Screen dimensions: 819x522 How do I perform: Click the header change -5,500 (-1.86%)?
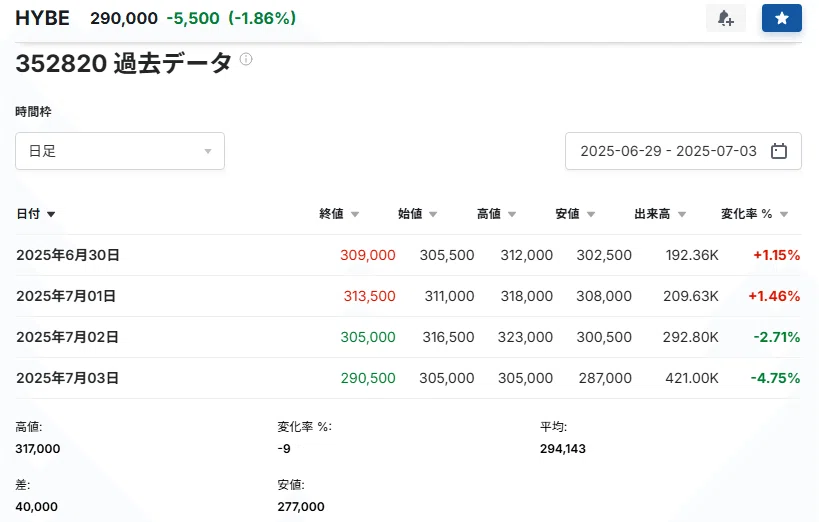(x=231, y=18)
